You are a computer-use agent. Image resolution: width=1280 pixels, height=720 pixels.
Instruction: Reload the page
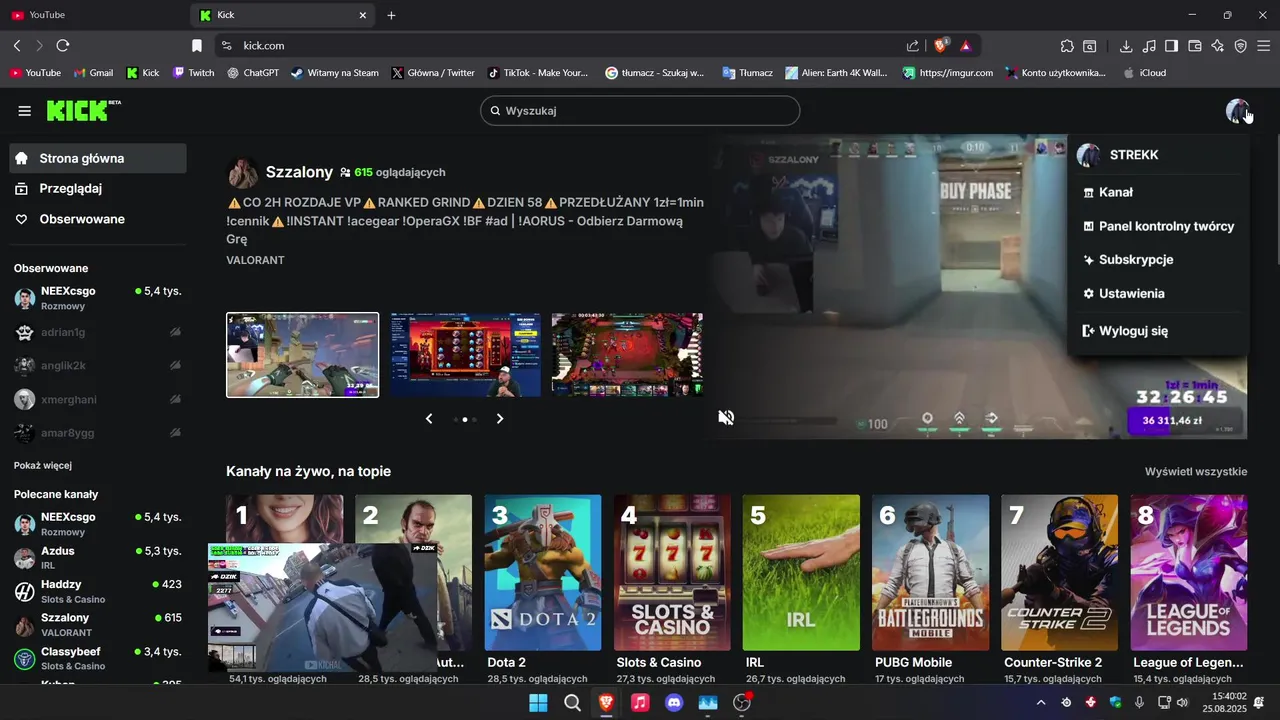pyautogui.click(x=63, y=46)
